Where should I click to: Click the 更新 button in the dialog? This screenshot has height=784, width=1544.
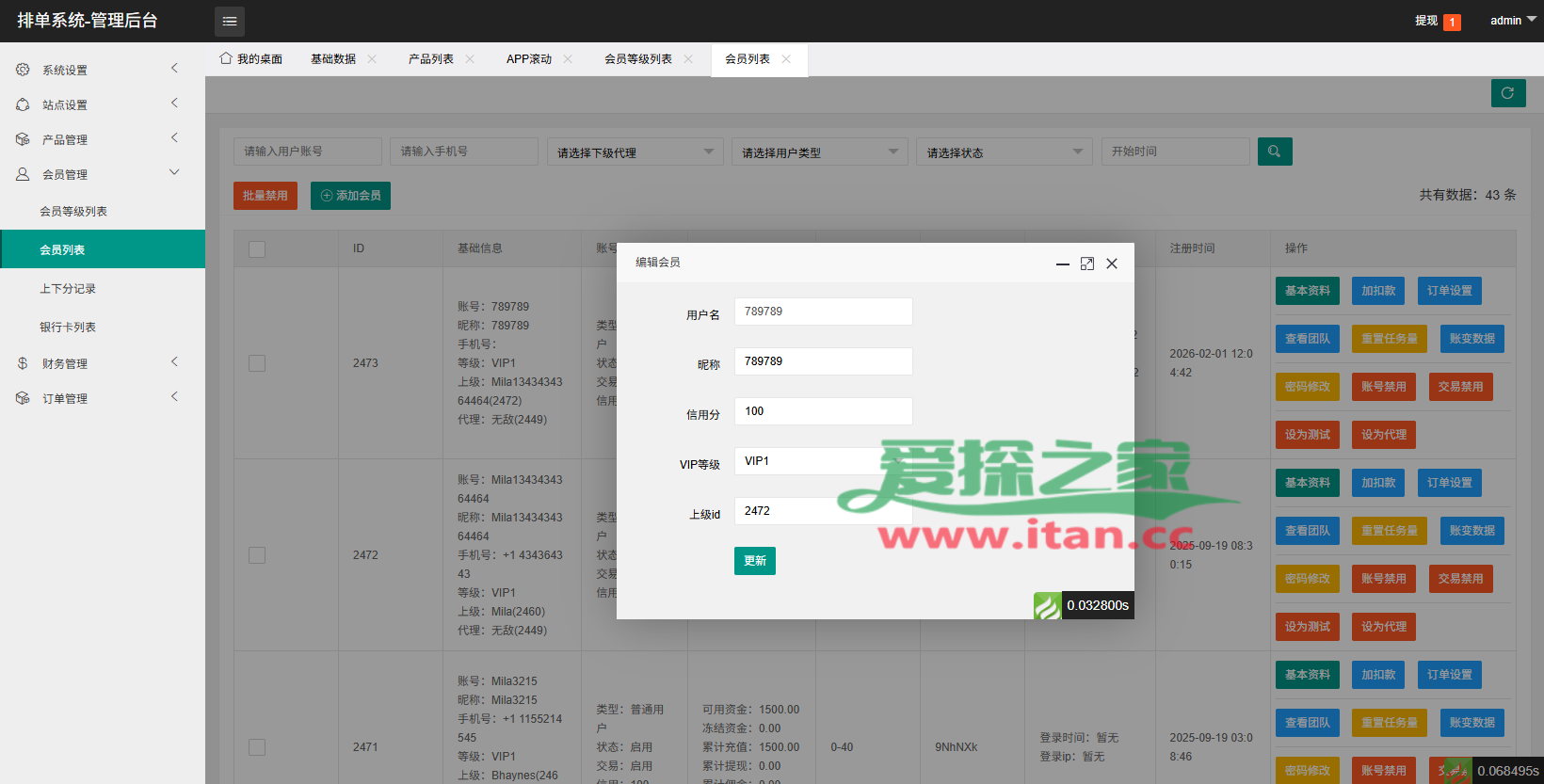click(x=754, y=561)
